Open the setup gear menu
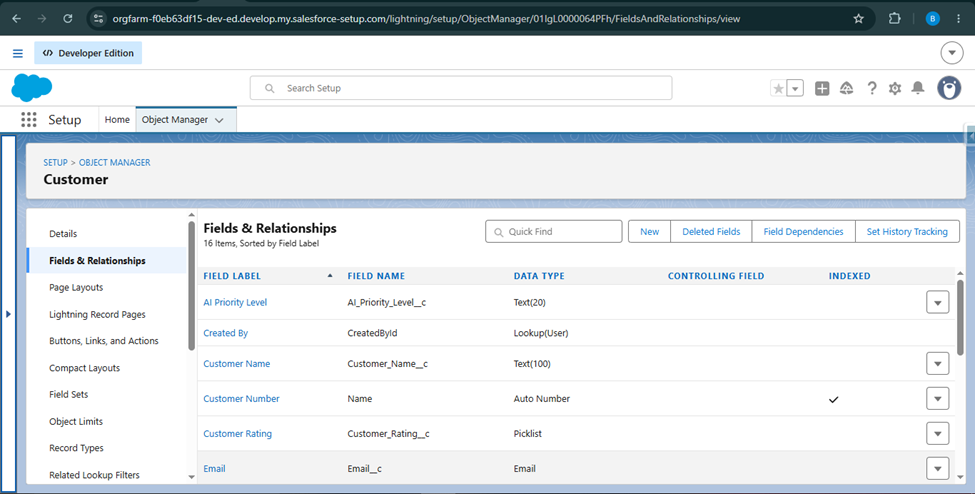This screenshot has width=975, height=494. point(895,88)
